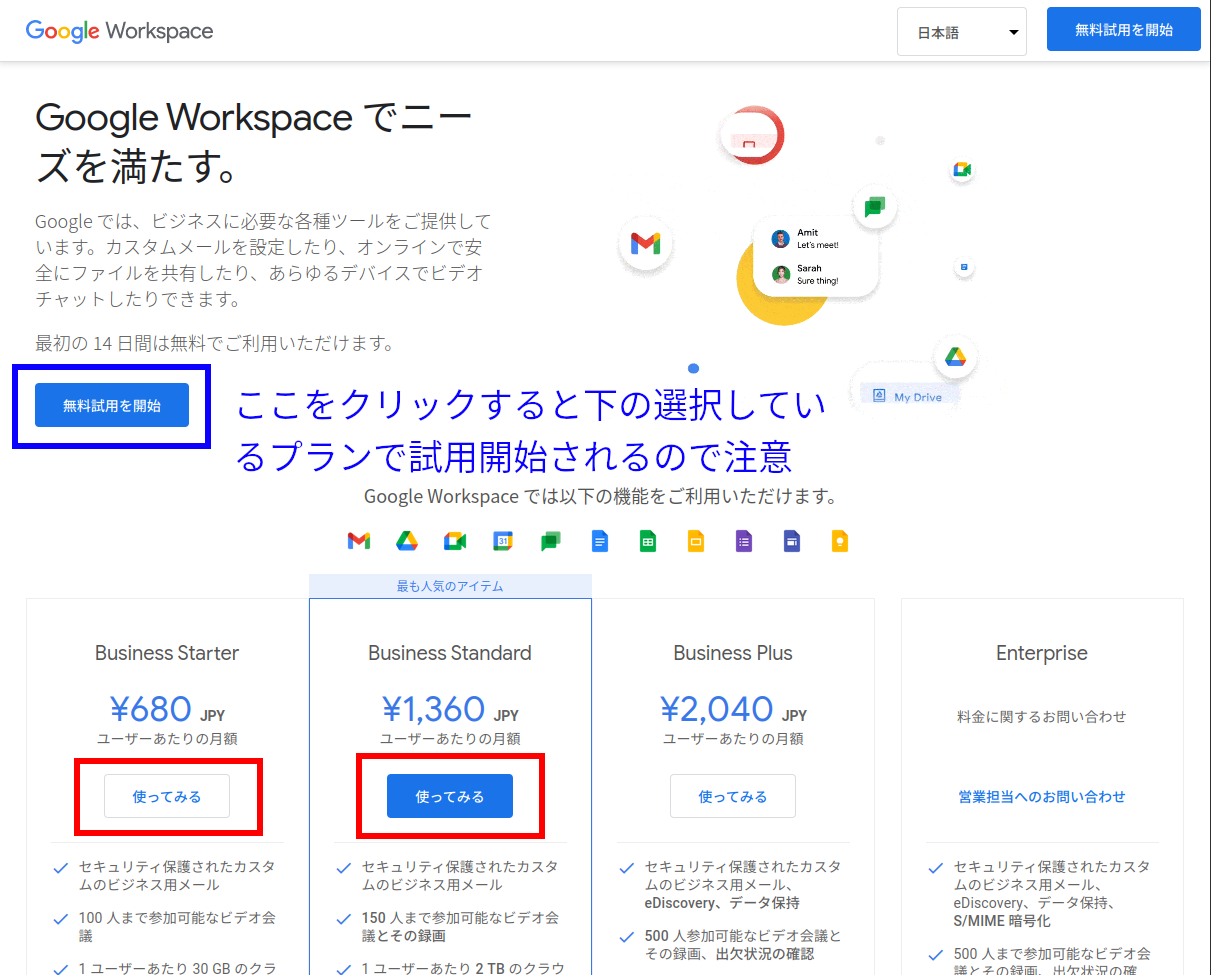Click the yellow Google Slides icon
This screenshot has height=975, width=1211.
point(696,541)
